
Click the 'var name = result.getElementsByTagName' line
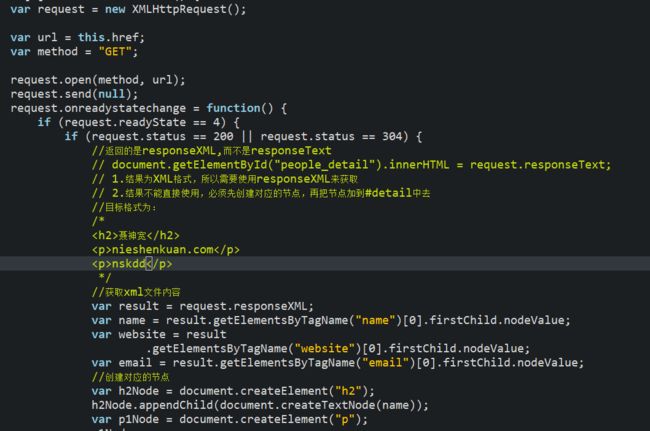pos(331,320)
